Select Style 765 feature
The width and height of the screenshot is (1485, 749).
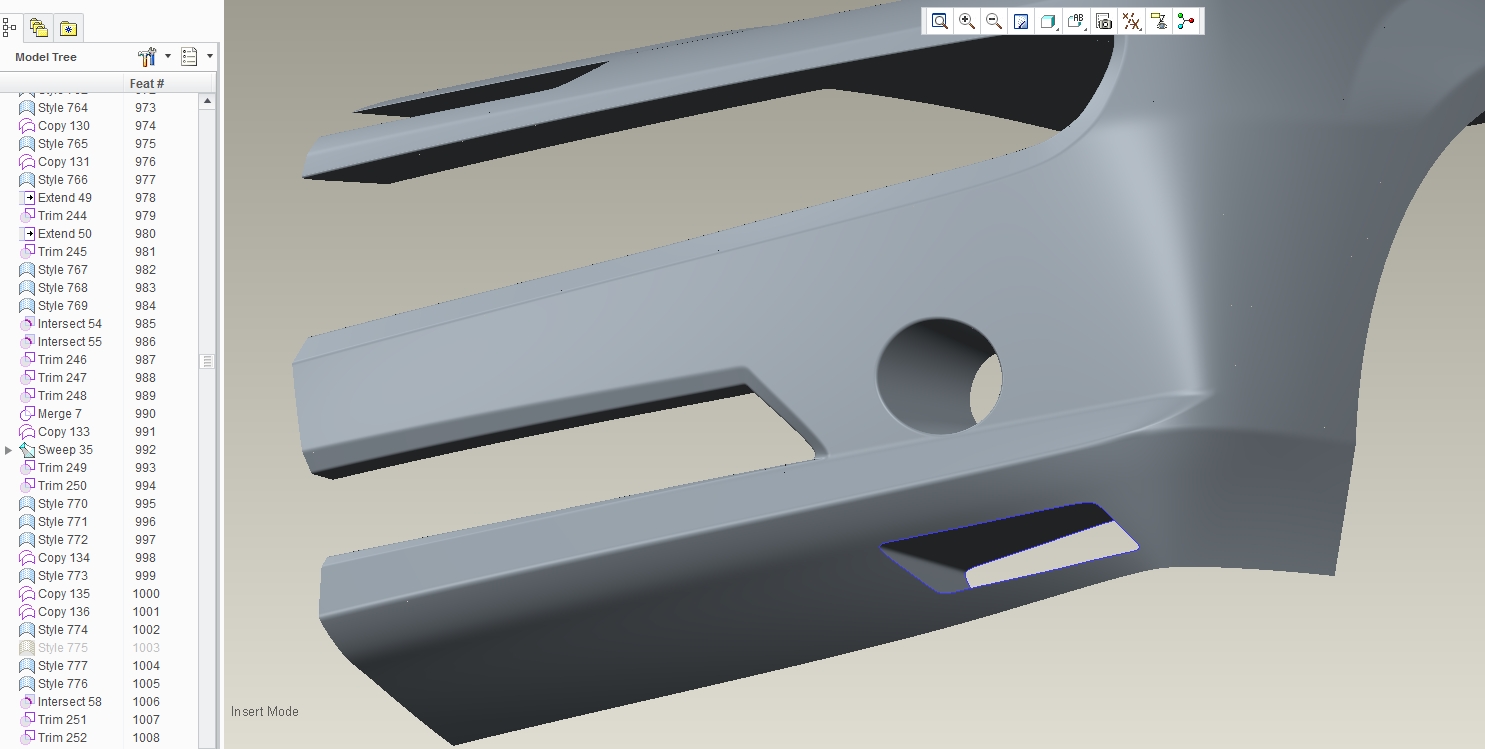pyautogui.click(x=62, y=144)
